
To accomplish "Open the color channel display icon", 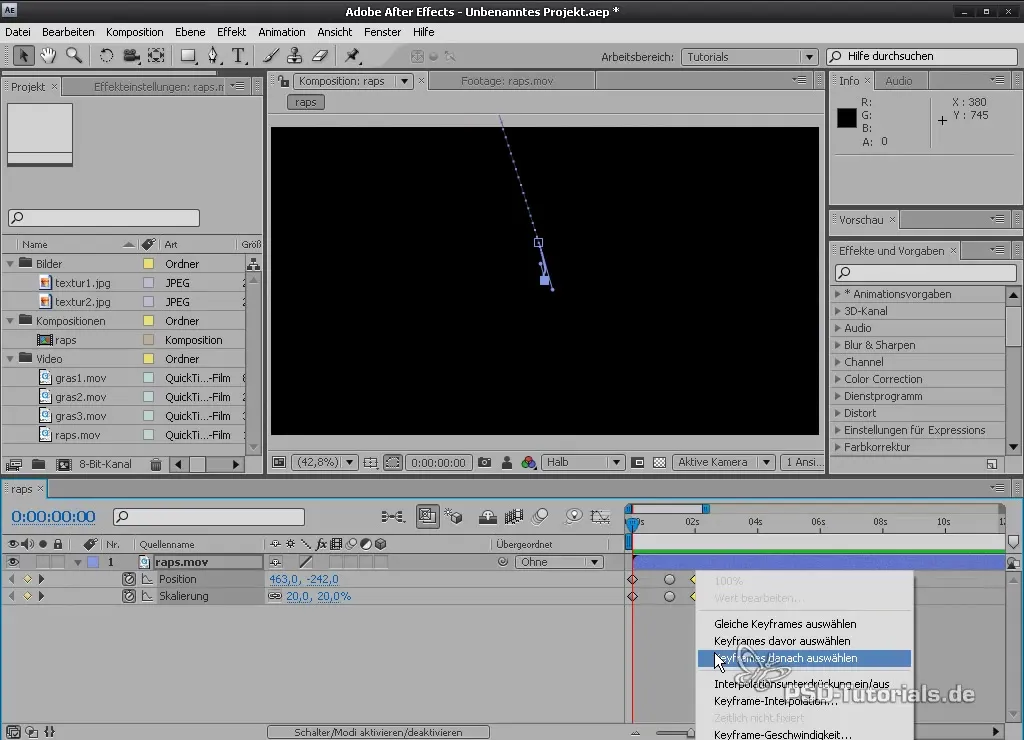I will pos(529,462).
